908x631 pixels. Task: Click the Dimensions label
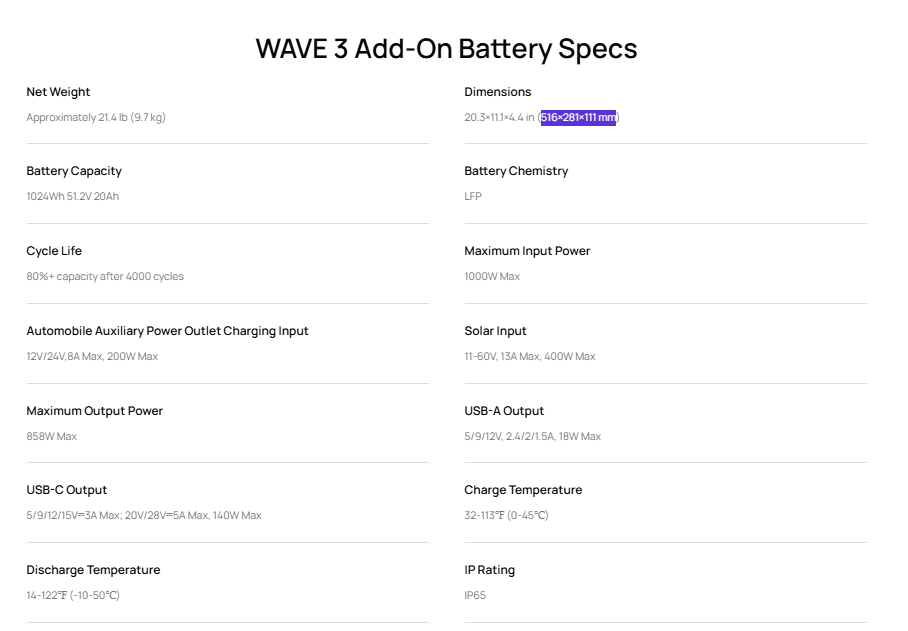click(497, 92)
